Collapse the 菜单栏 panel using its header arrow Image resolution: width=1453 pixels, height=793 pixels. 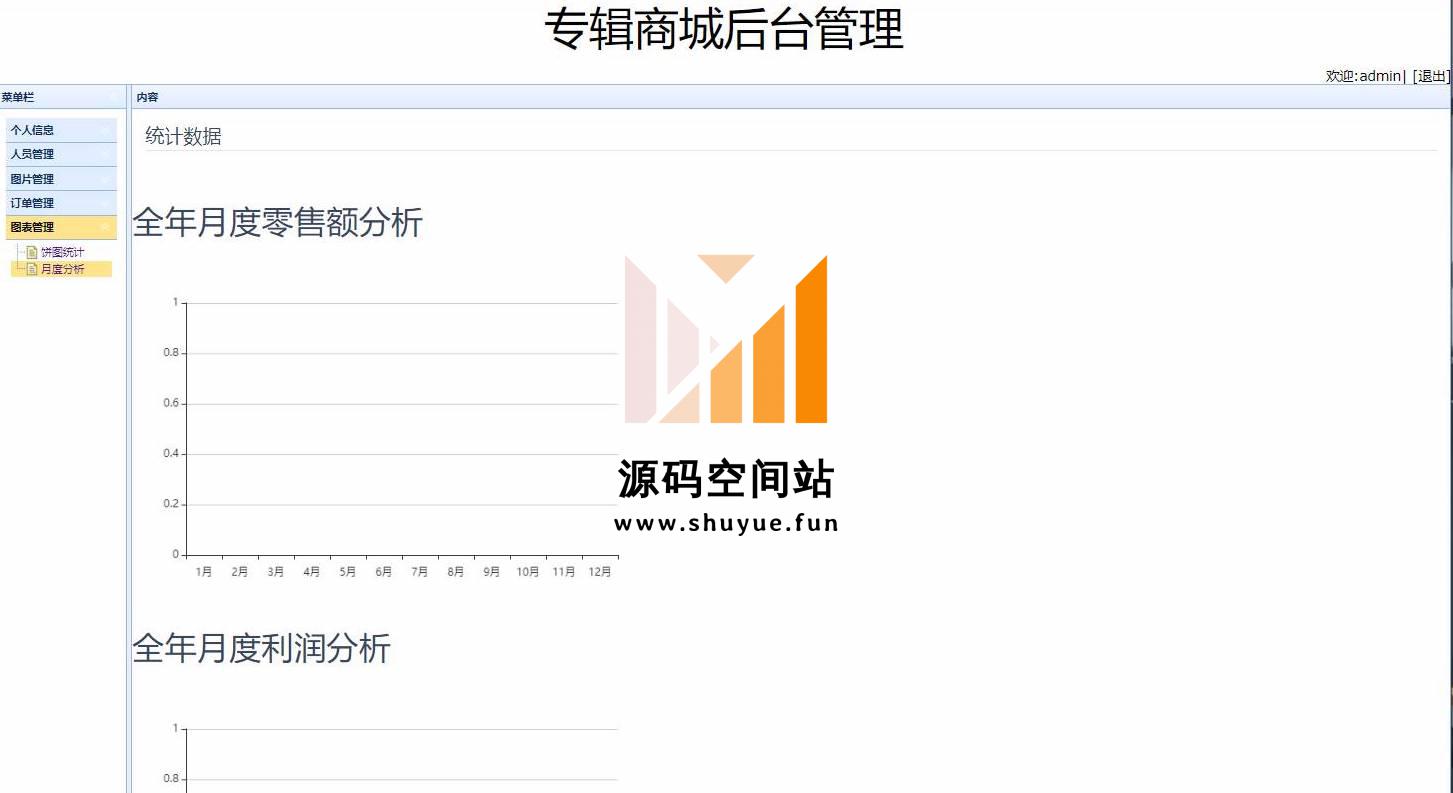coord(109,97)
